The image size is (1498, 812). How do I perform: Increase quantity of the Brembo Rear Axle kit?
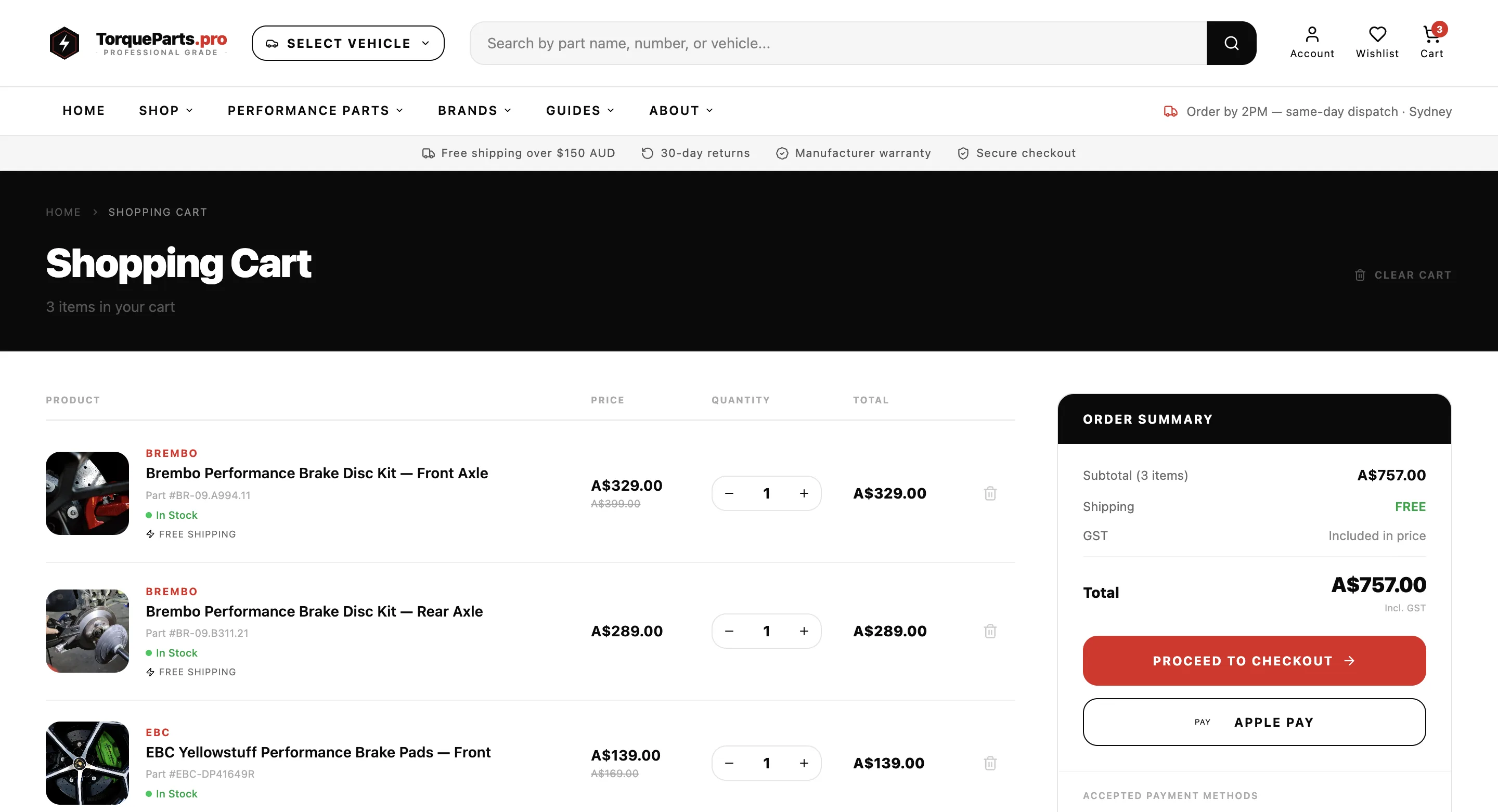coord(804,631)
